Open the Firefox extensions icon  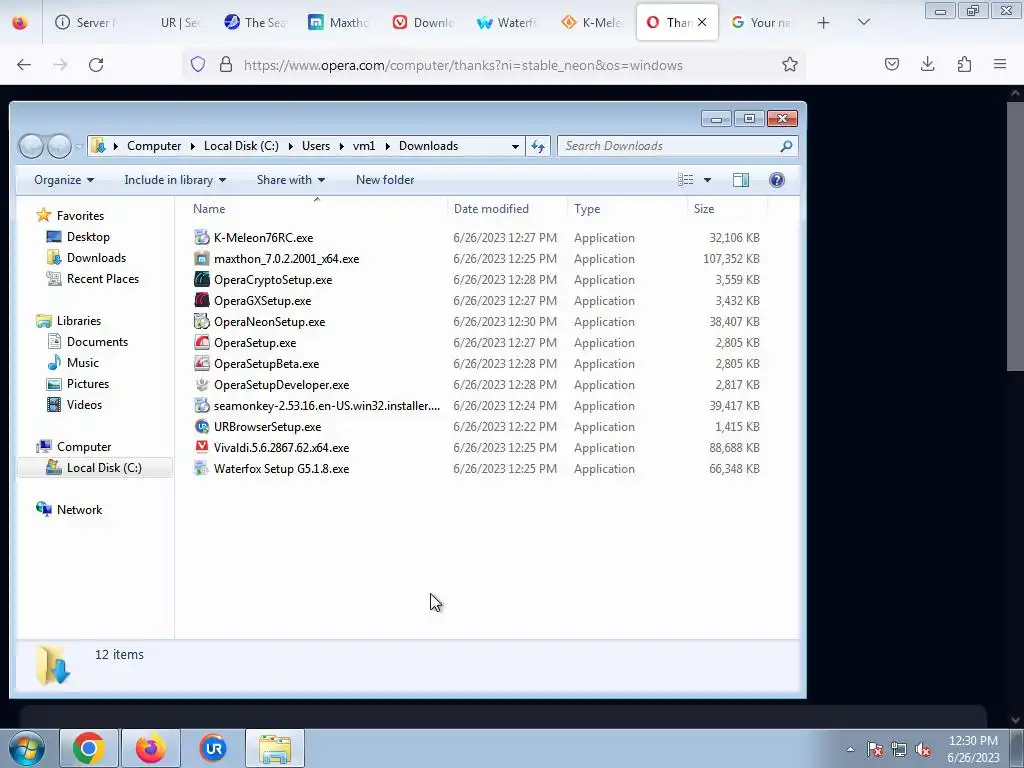click(x=964, y=64)
